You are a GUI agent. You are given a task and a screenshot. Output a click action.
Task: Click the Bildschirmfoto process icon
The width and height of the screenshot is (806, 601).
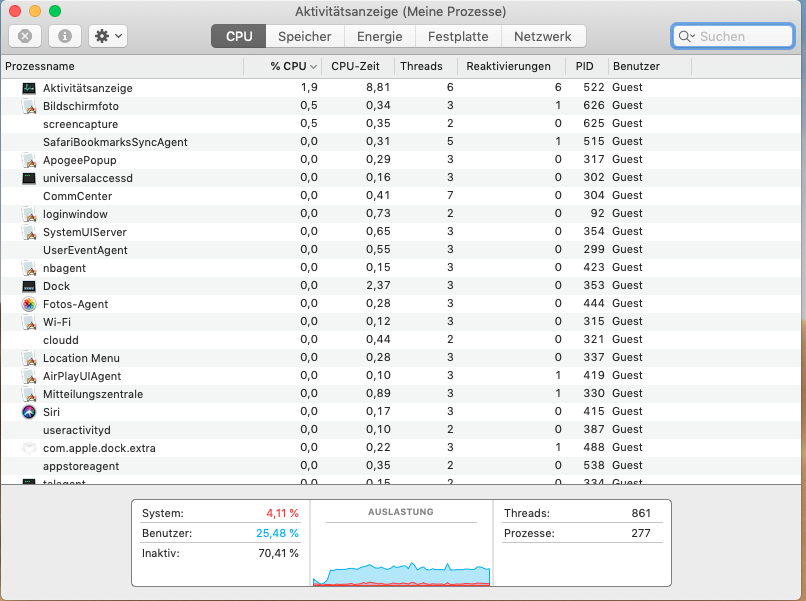pos(29,106)
